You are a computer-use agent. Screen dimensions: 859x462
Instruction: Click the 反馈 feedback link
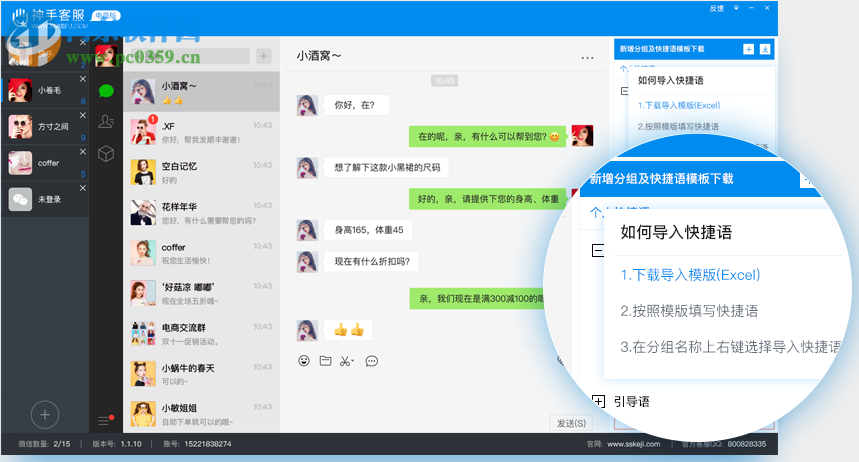717,8
